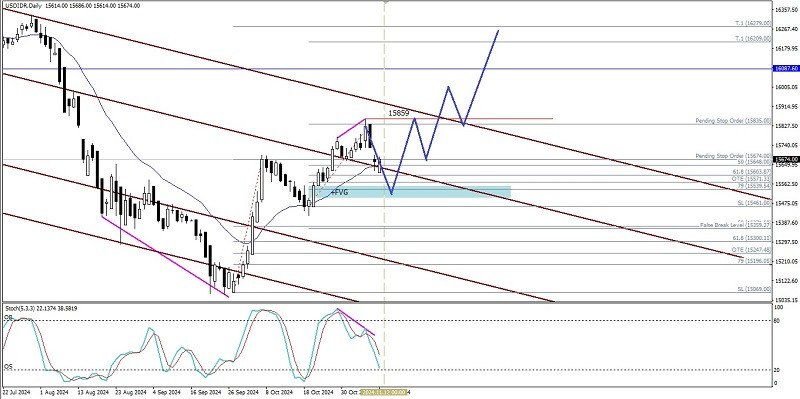This screenshot has height=399, width=800.
Task: Click the stochastic scale value 20
Action: click(778, 370)
